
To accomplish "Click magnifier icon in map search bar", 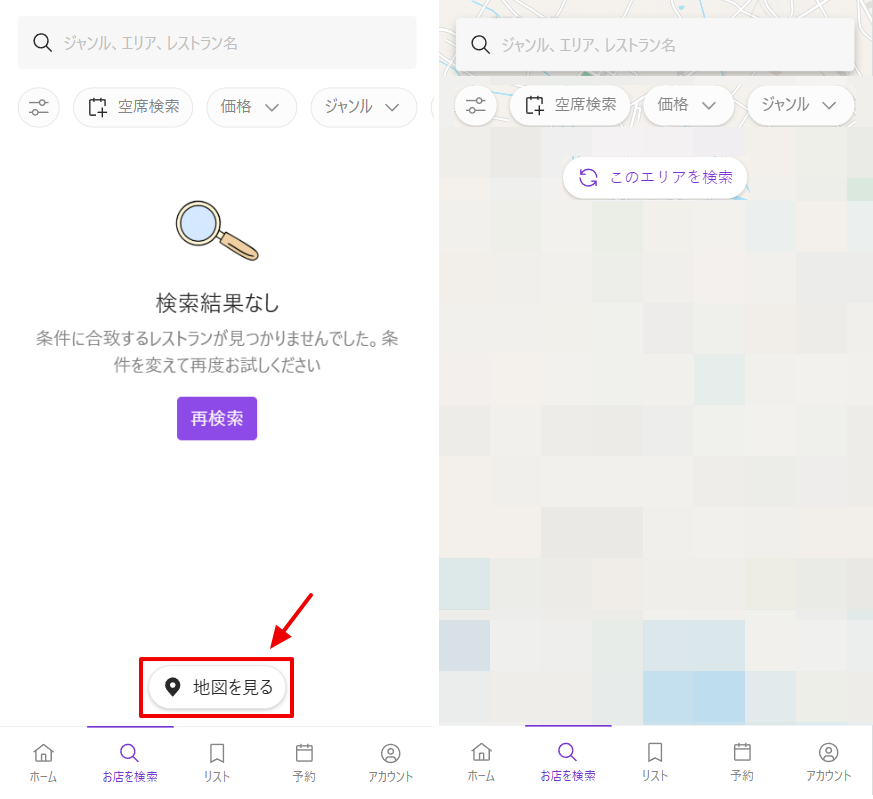I will (480, 45).
